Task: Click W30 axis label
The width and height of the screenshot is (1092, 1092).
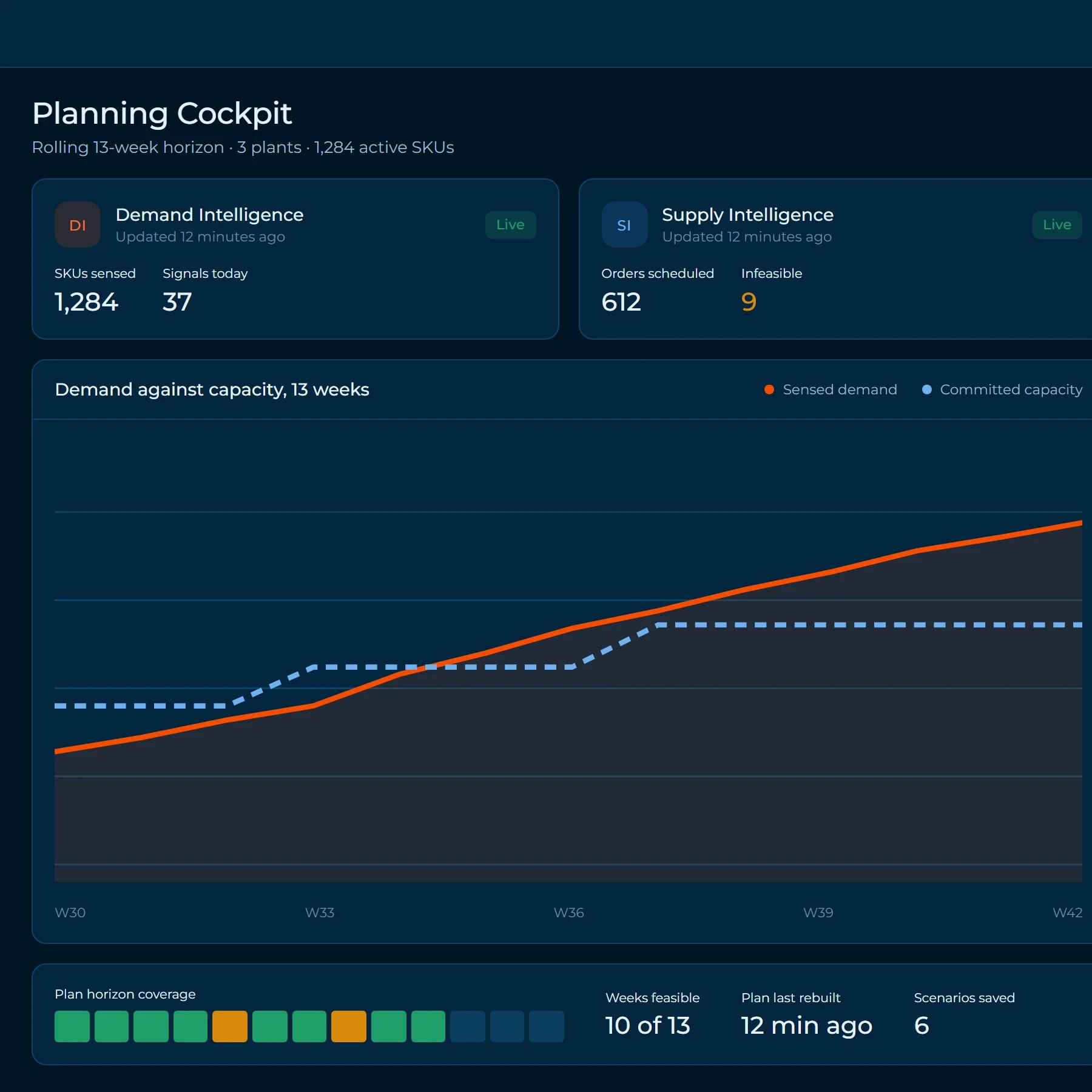Action: (x=70, y=912)
